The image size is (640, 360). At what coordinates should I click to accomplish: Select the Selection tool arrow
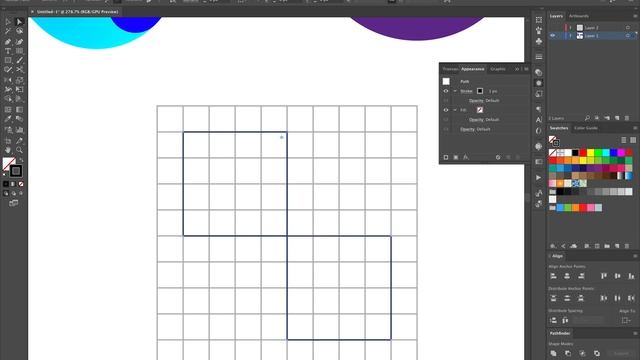tap(8, 22)
